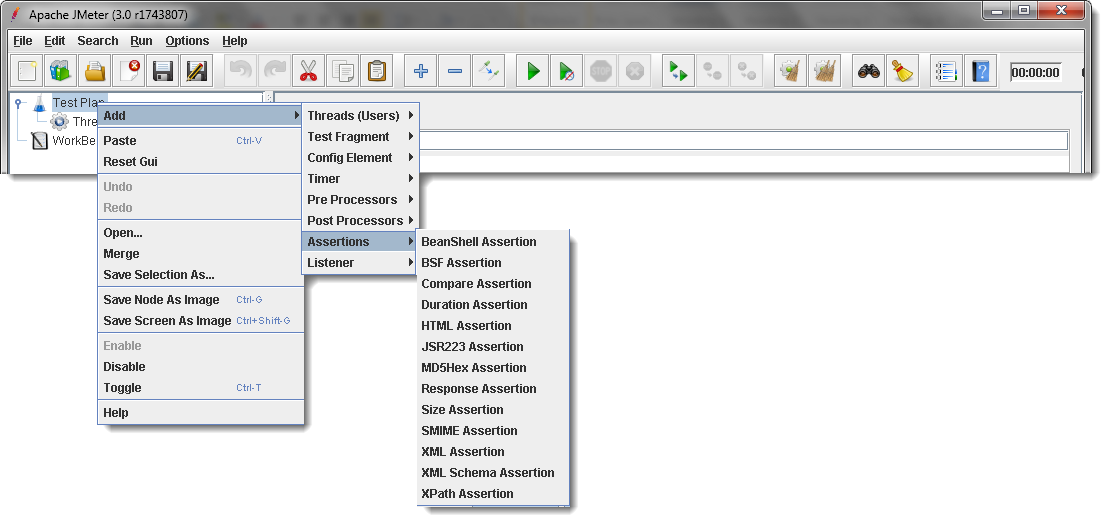This screenshot has height=515, width=1107.
Task: Add an XPath Assertion
Action: [x=493, y=494]
